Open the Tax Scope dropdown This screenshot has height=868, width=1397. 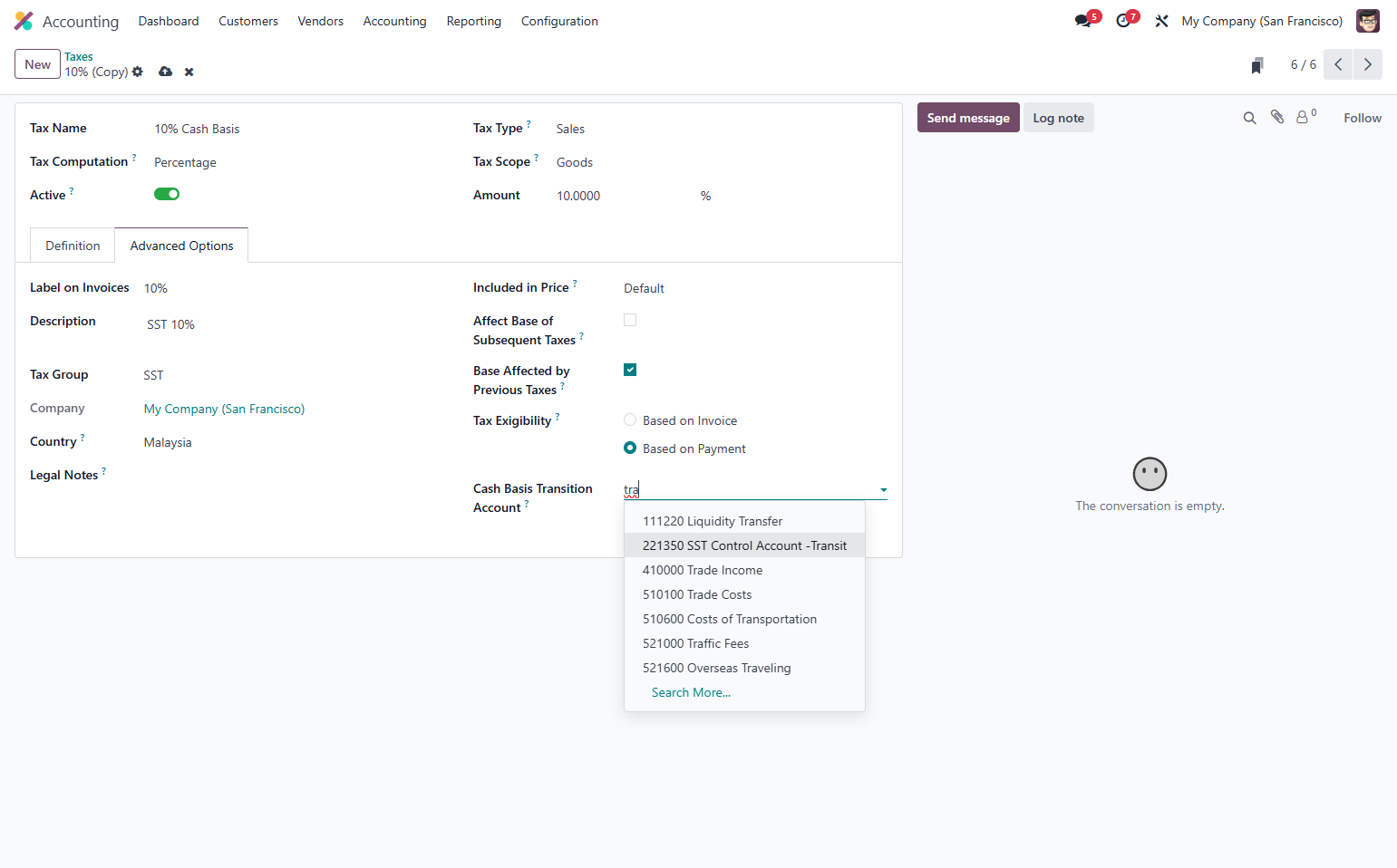722,162
